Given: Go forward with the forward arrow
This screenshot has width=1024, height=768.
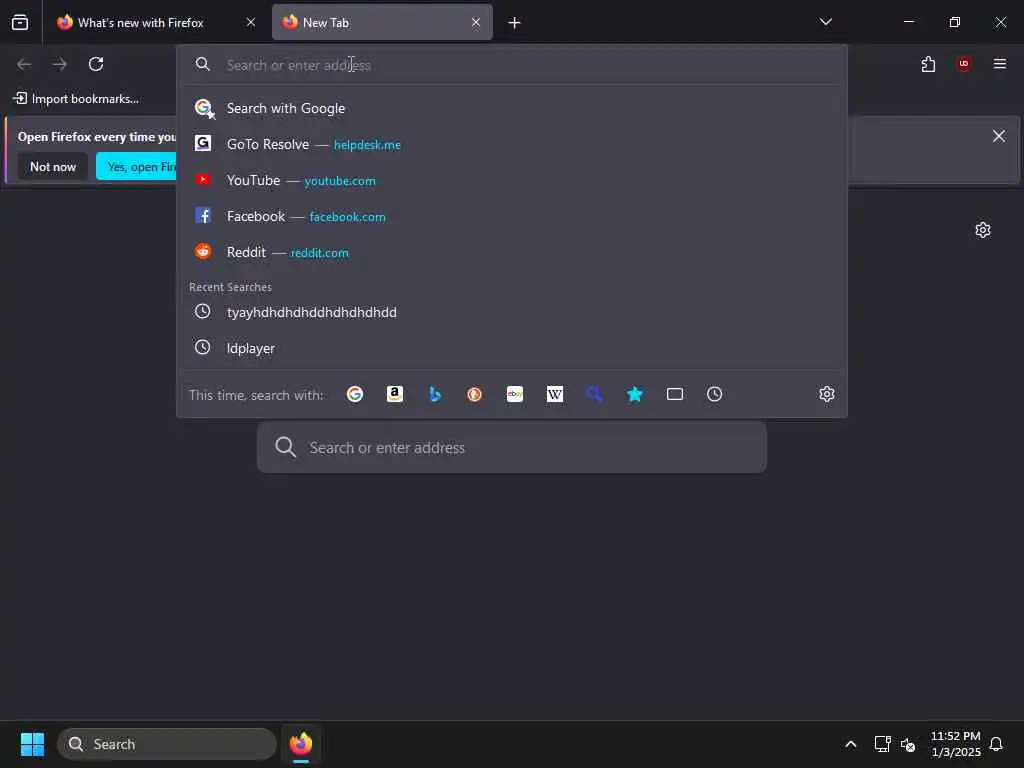Looking at the screenshot, I should [60, 64].
